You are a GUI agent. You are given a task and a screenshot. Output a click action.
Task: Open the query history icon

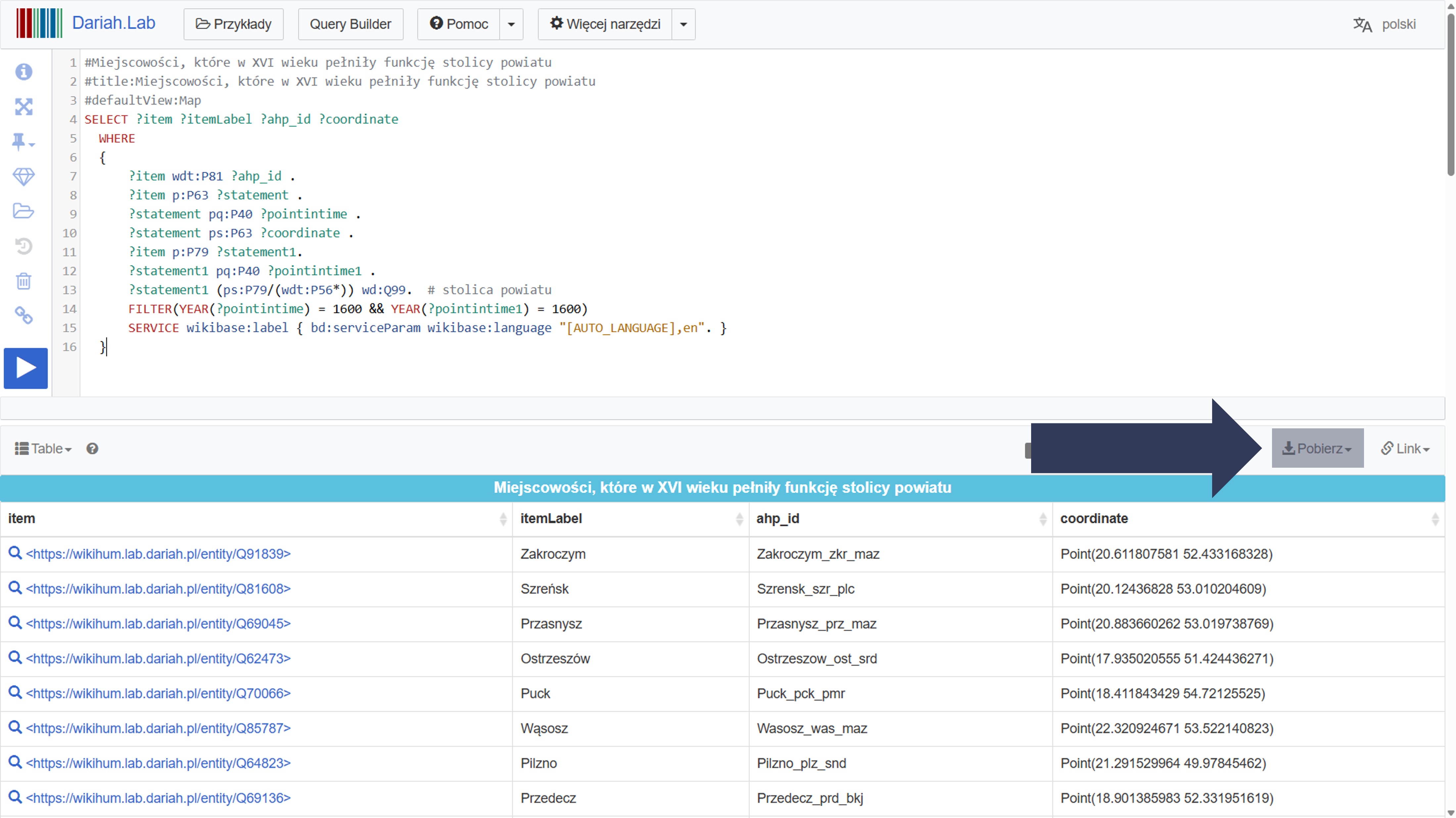24,246
